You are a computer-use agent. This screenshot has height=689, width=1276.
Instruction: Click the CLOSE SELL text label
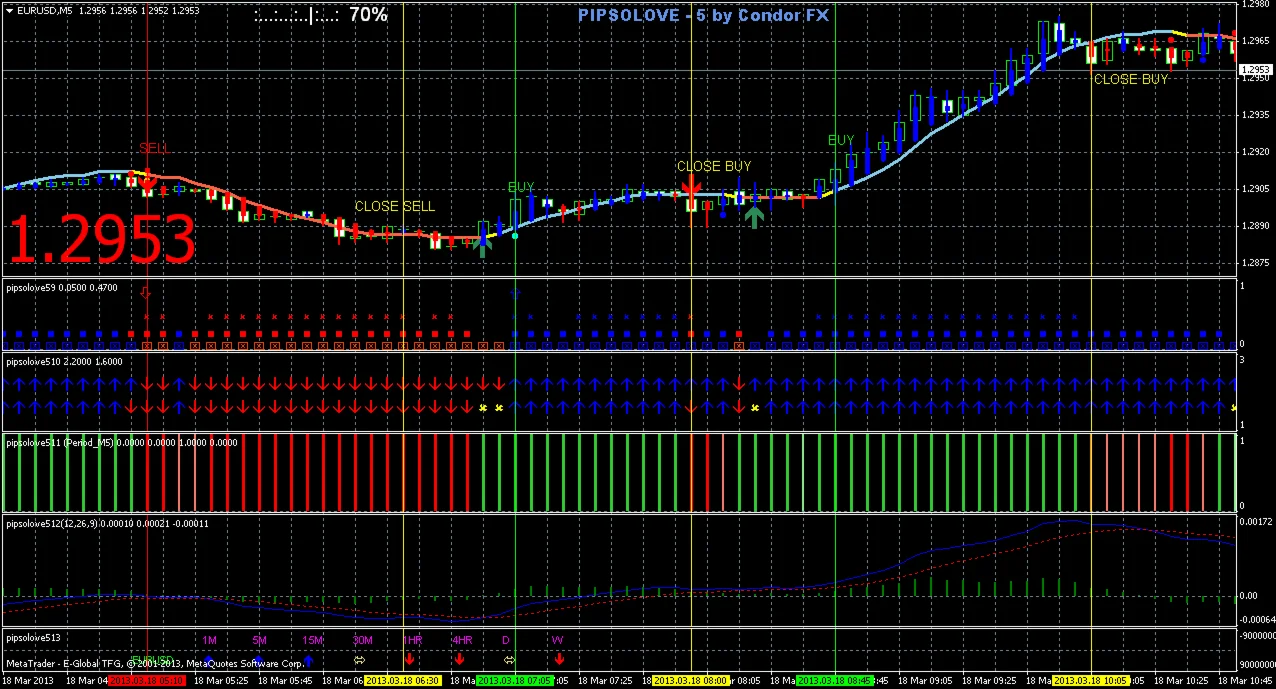395,206
